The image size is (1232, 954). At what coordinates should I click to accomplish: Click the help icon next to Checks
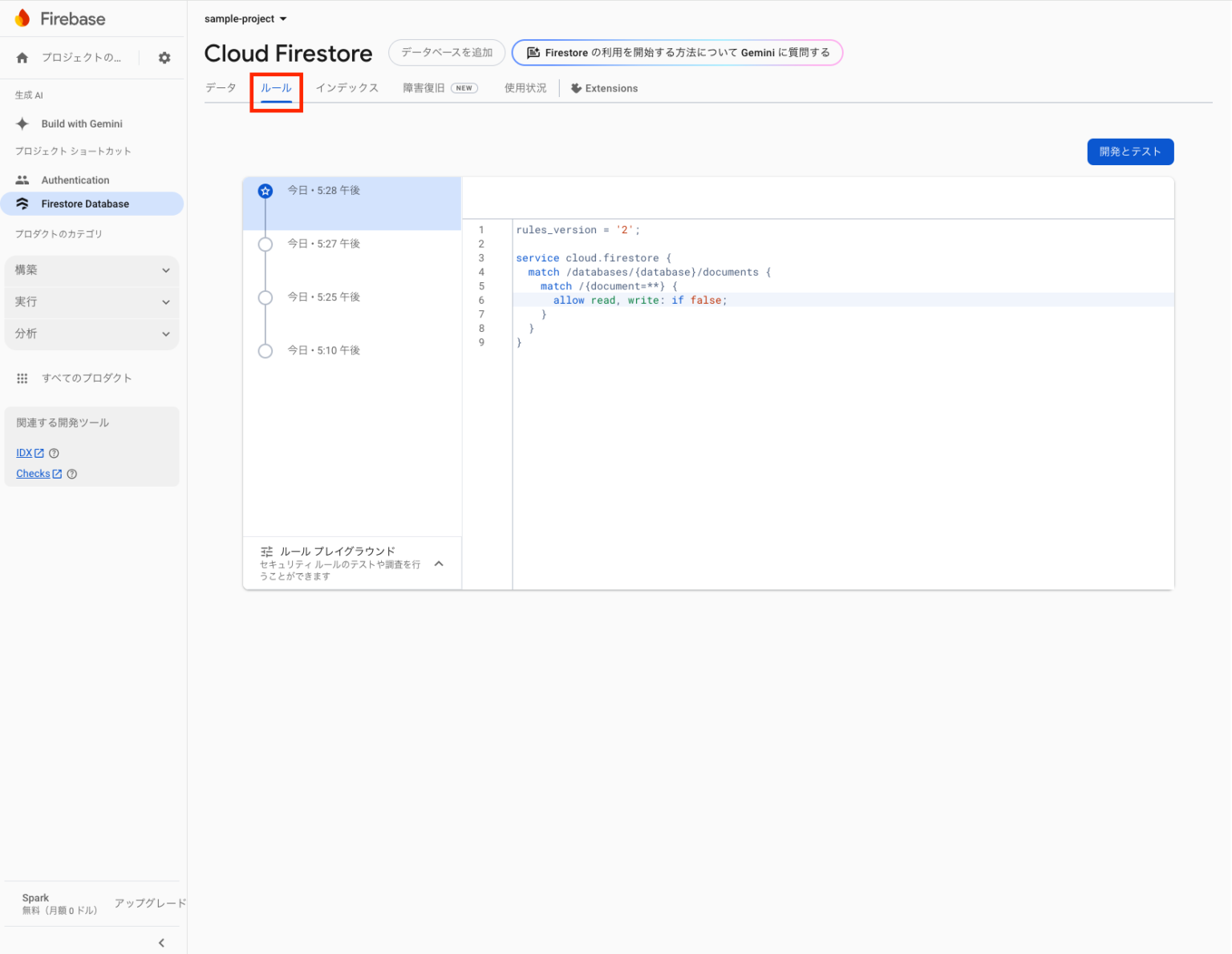(x=72, y=474)
